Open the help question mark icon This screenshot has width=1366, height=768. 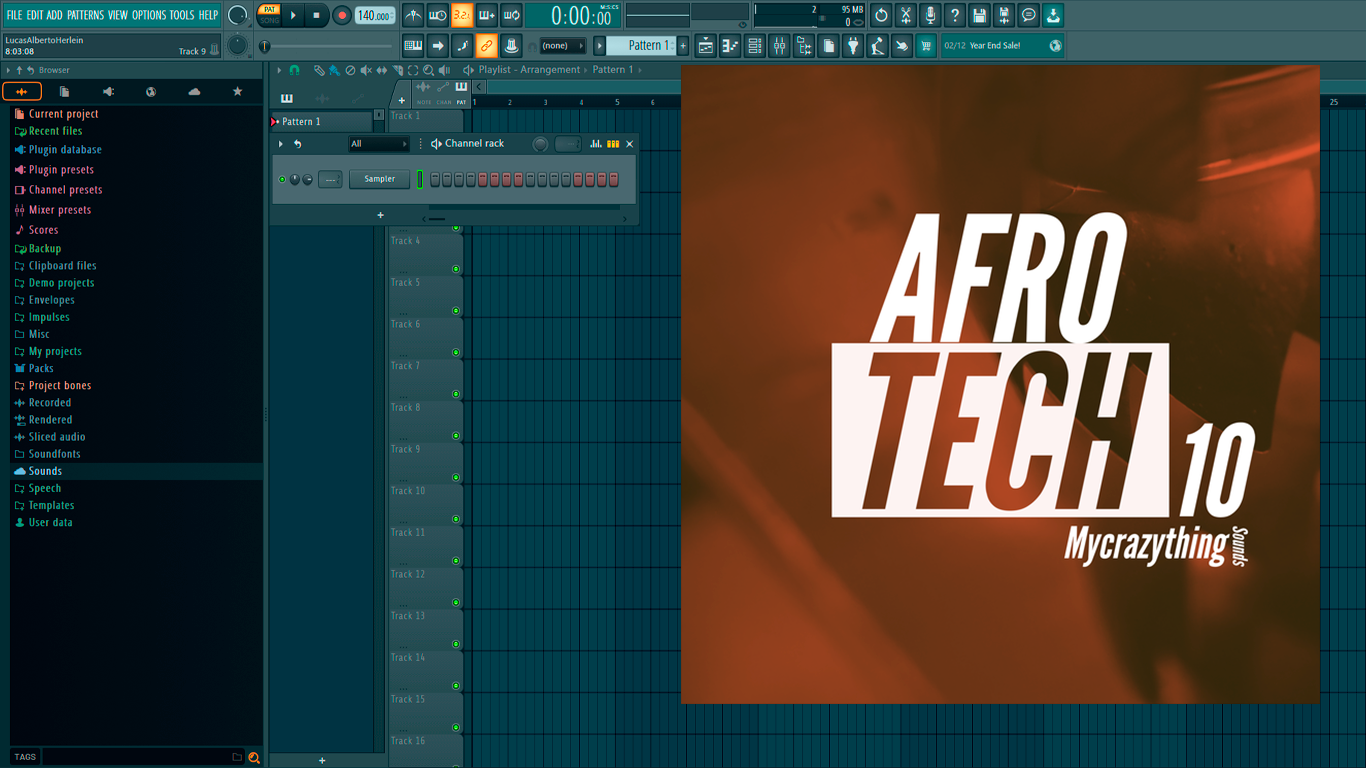(x=955, y=15)
